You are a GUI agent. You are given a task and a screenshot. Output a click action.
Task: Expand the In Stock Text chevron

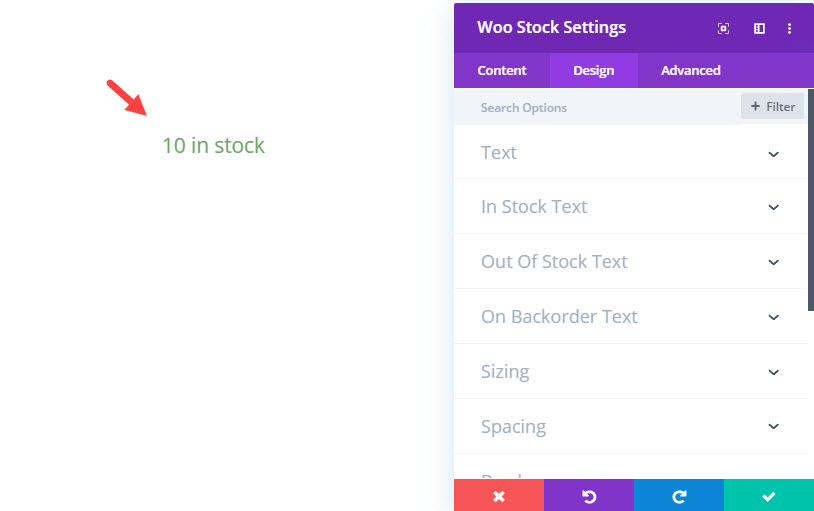coord(774,207)
